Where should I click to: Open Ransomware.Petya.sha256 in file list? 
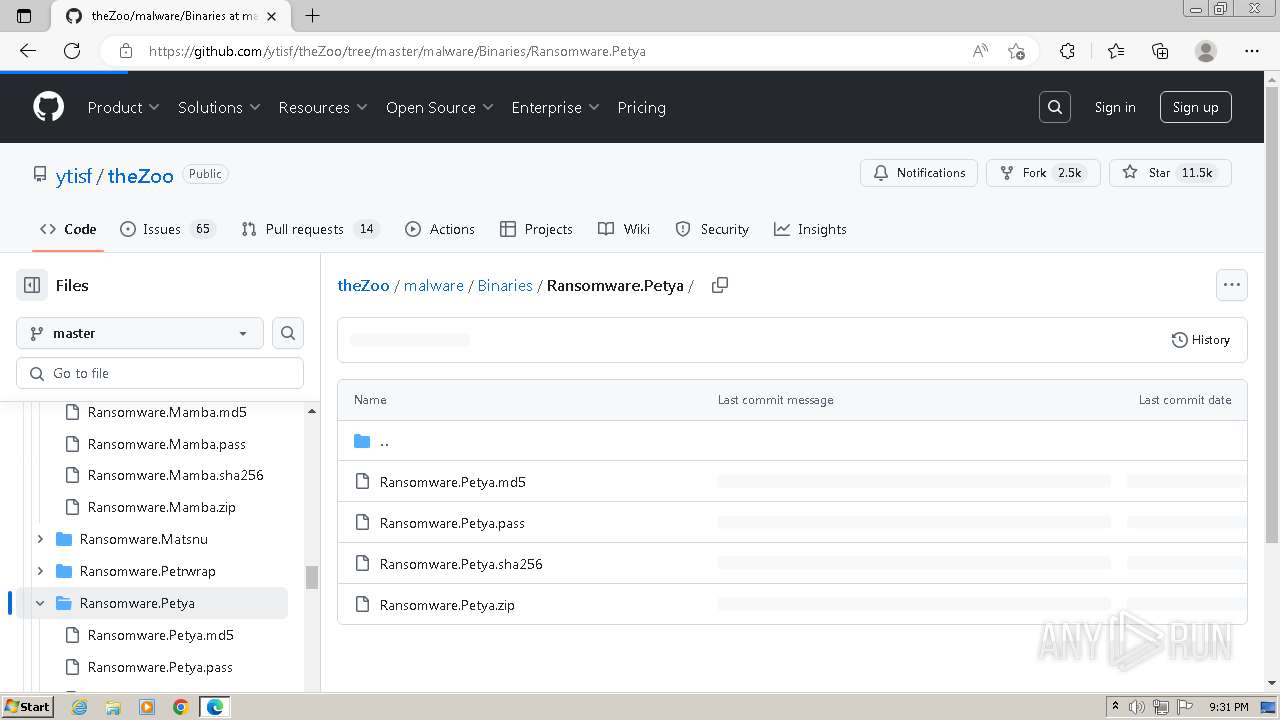(461, 564)
